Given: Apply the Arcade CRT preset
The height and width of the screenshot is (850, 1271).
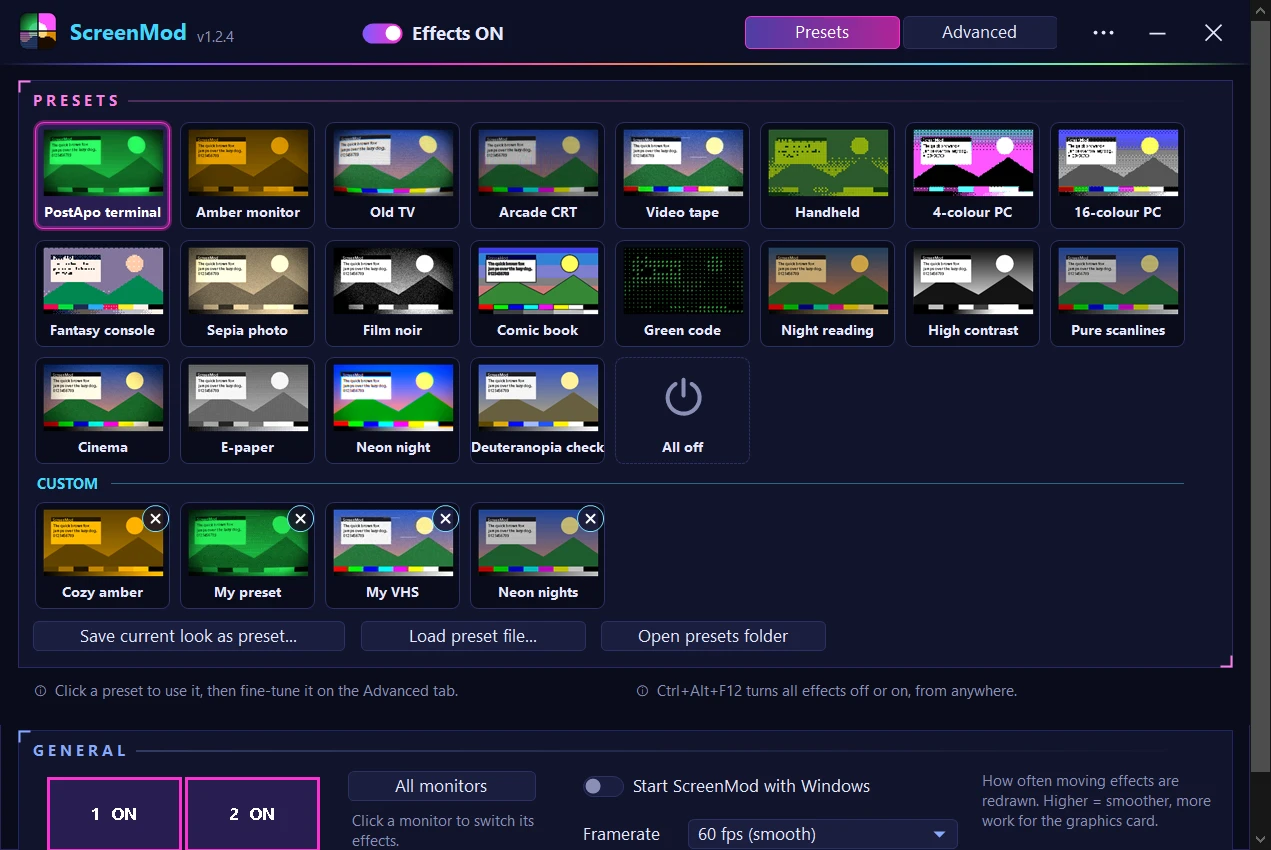Looking at the screenshot, I should pyautogui.click(x=538, y=176).
